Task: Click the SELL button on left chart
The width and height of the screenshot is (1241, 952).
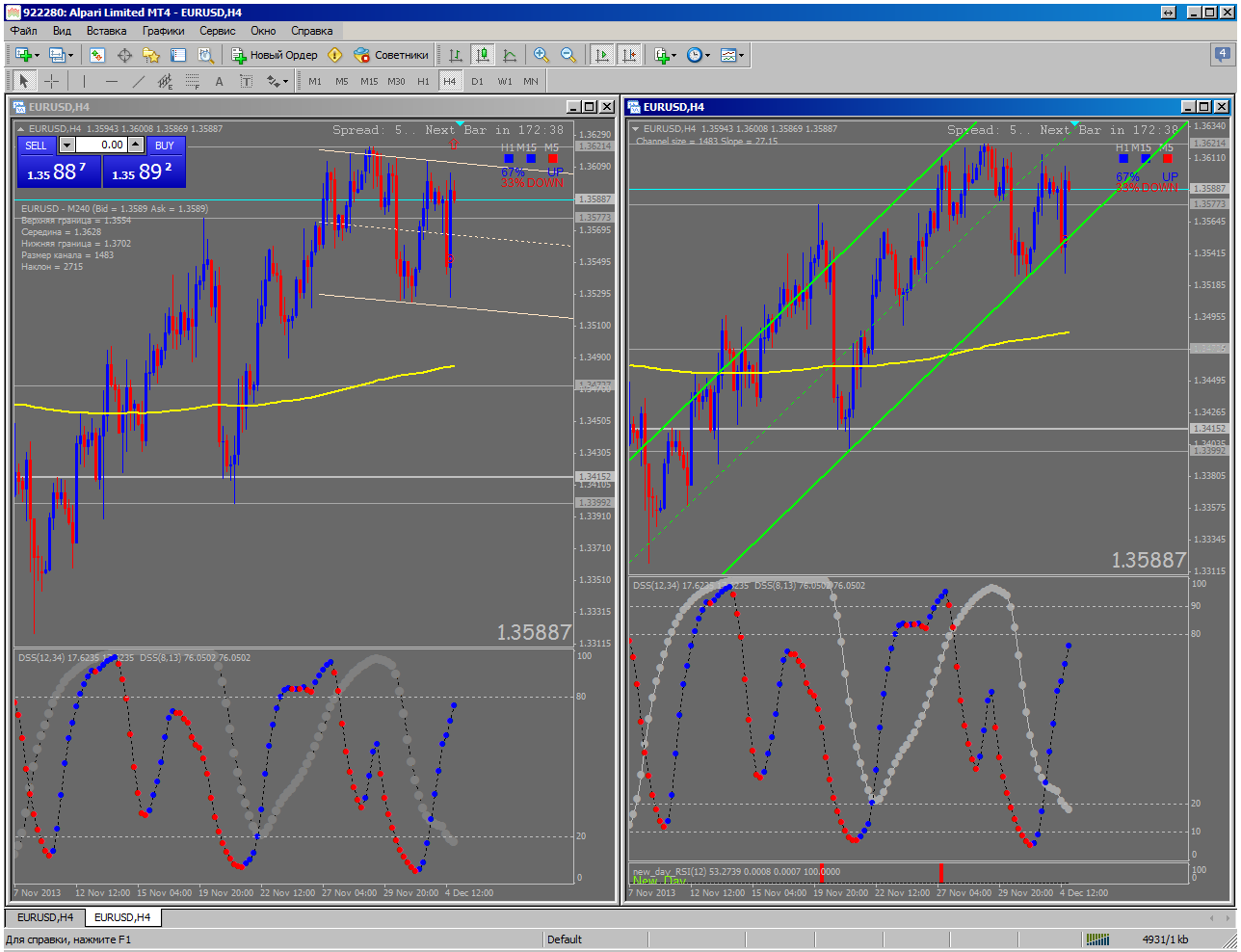Action: click(36, 145)
